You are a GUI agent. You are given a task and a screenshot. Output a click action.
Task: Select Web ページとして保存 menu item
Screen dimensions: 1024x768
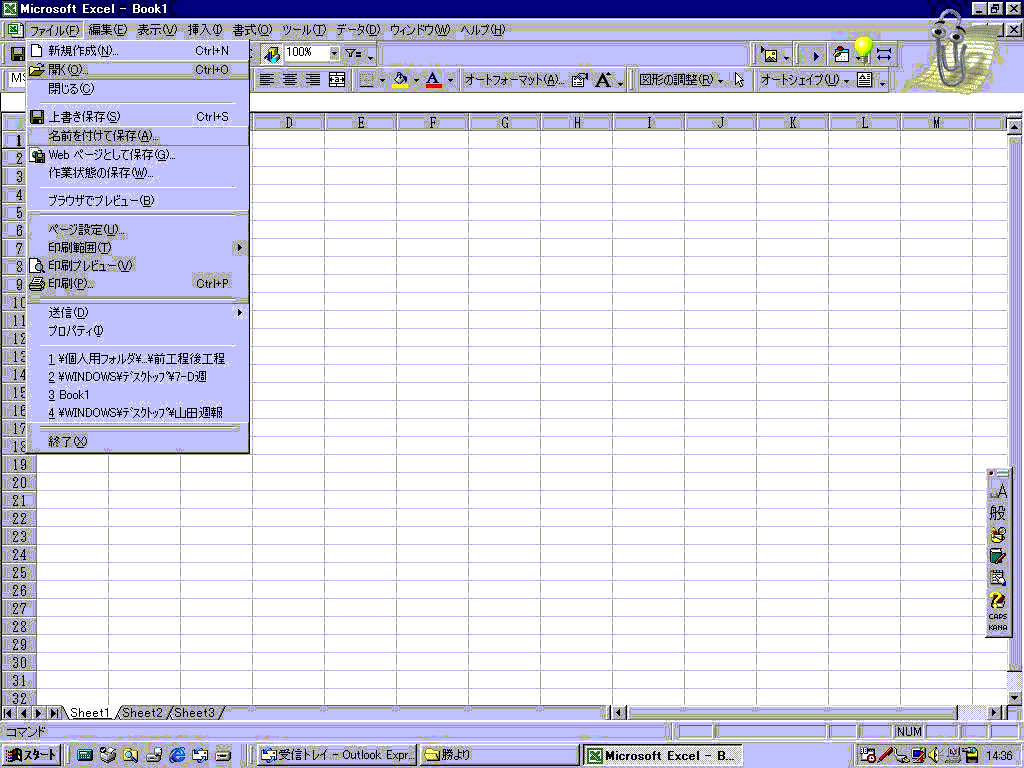(138, 155)
